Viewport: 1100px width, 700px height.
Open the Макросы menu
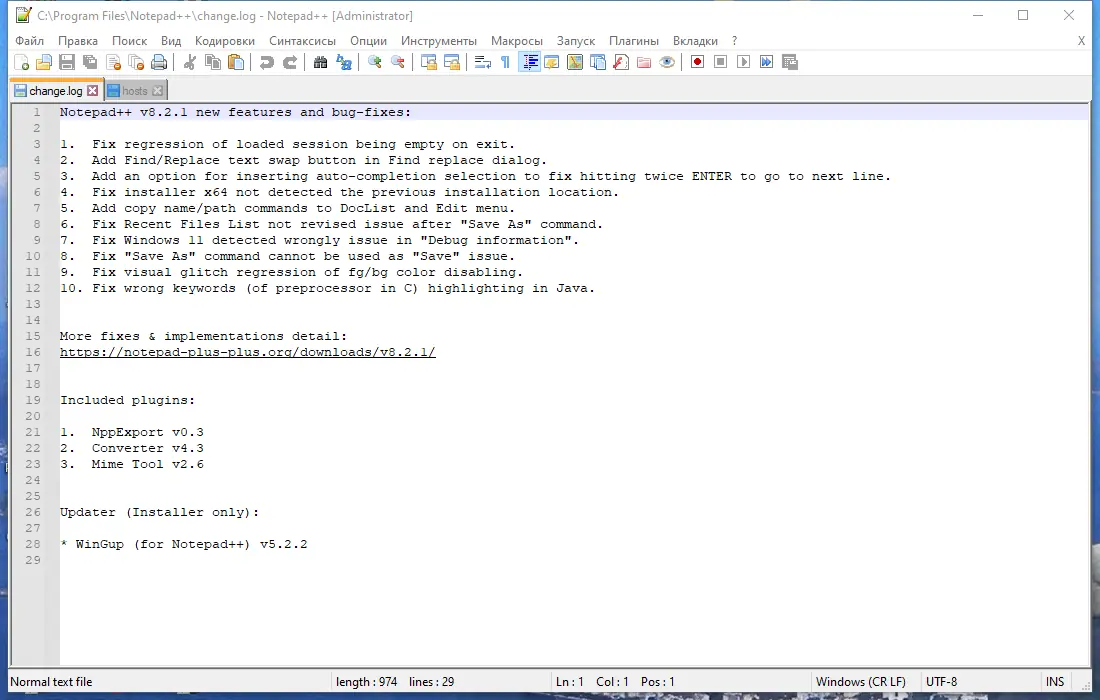tap(517, 41)
